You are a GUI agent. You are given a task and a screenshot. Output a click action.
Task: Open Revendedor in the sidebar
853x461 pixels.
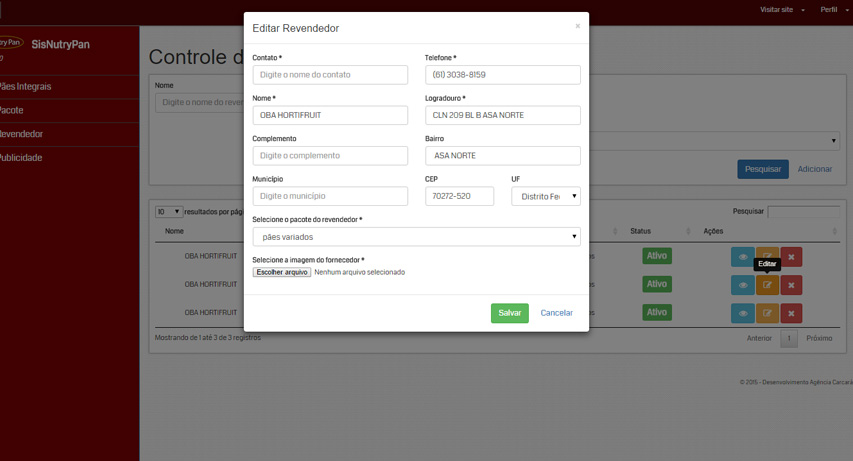click(x=70, y=134)
